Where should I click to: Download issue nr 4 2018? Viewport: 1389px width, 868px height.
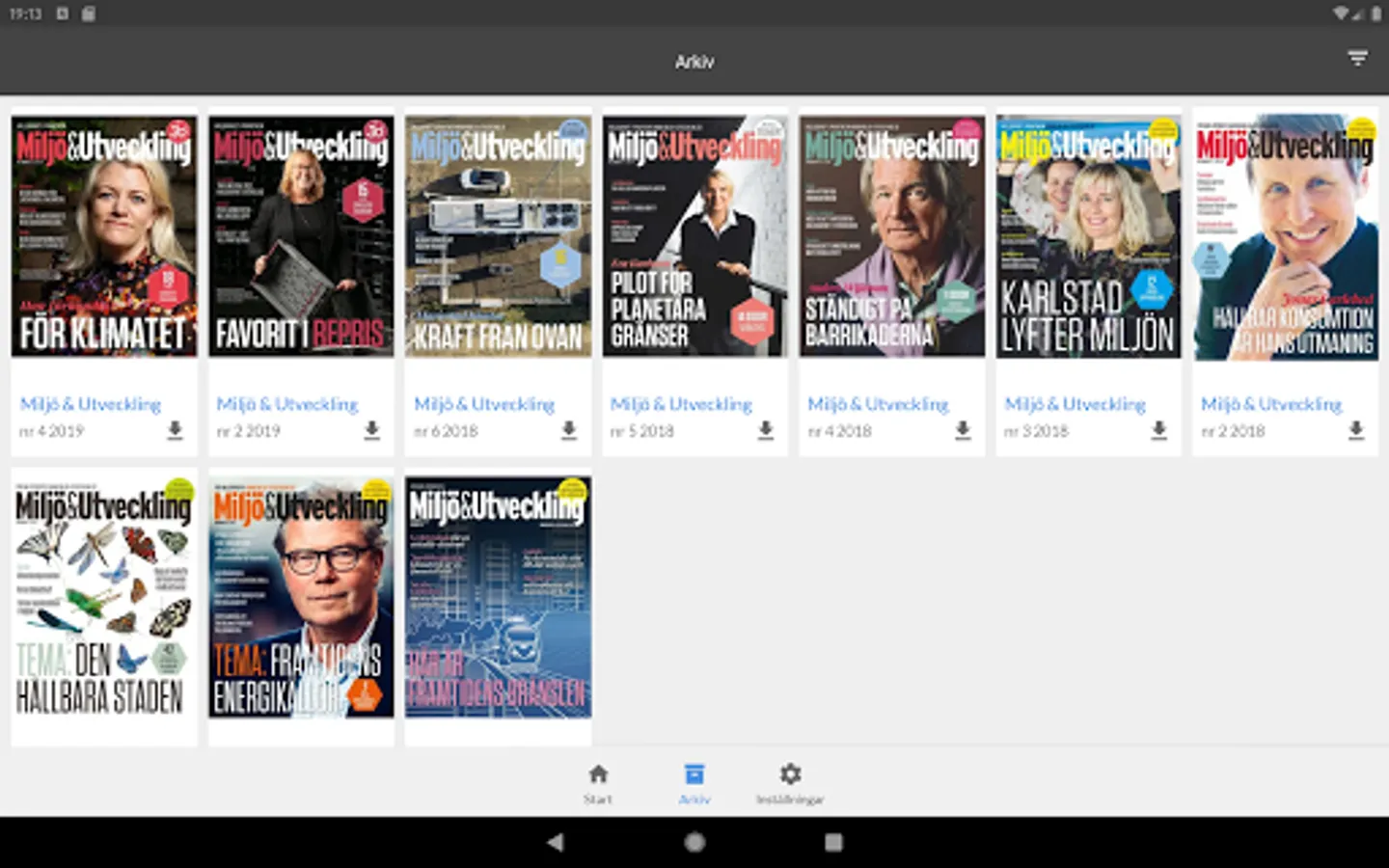(963, 430)
